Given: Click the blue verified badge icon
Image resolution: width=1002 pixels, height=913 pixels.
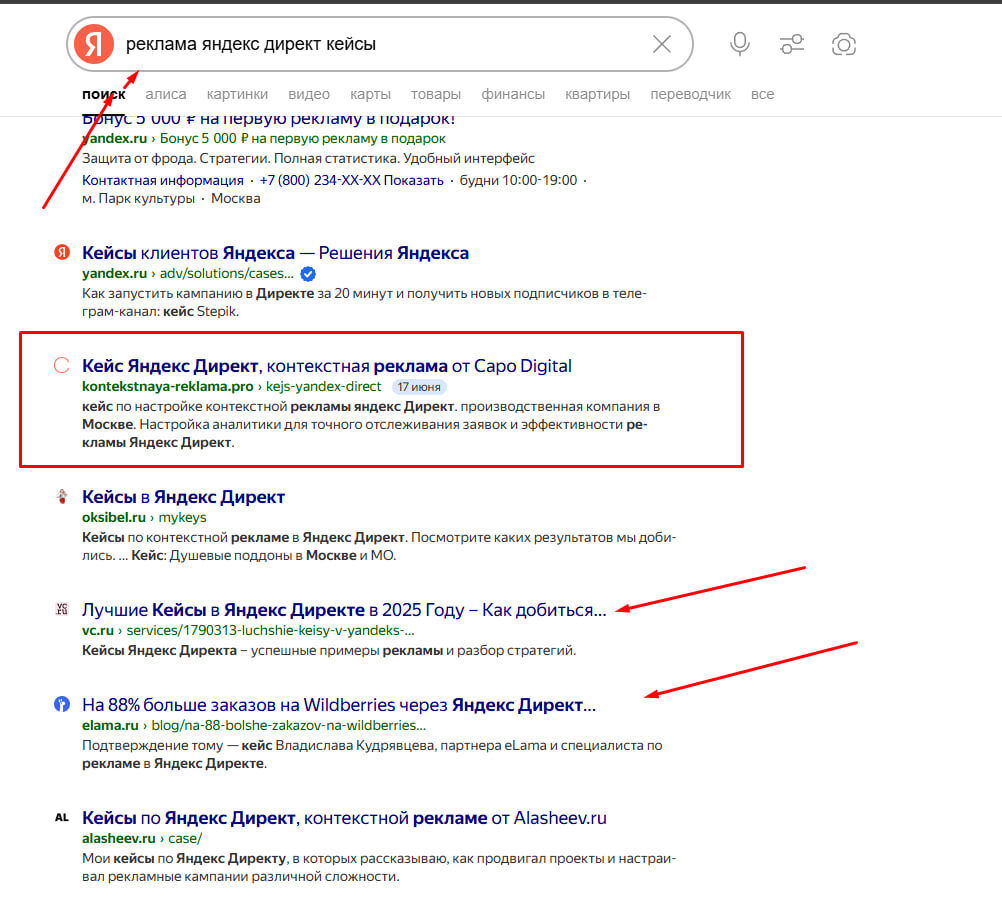Looking at the screenshot, I should pos(308,274).
